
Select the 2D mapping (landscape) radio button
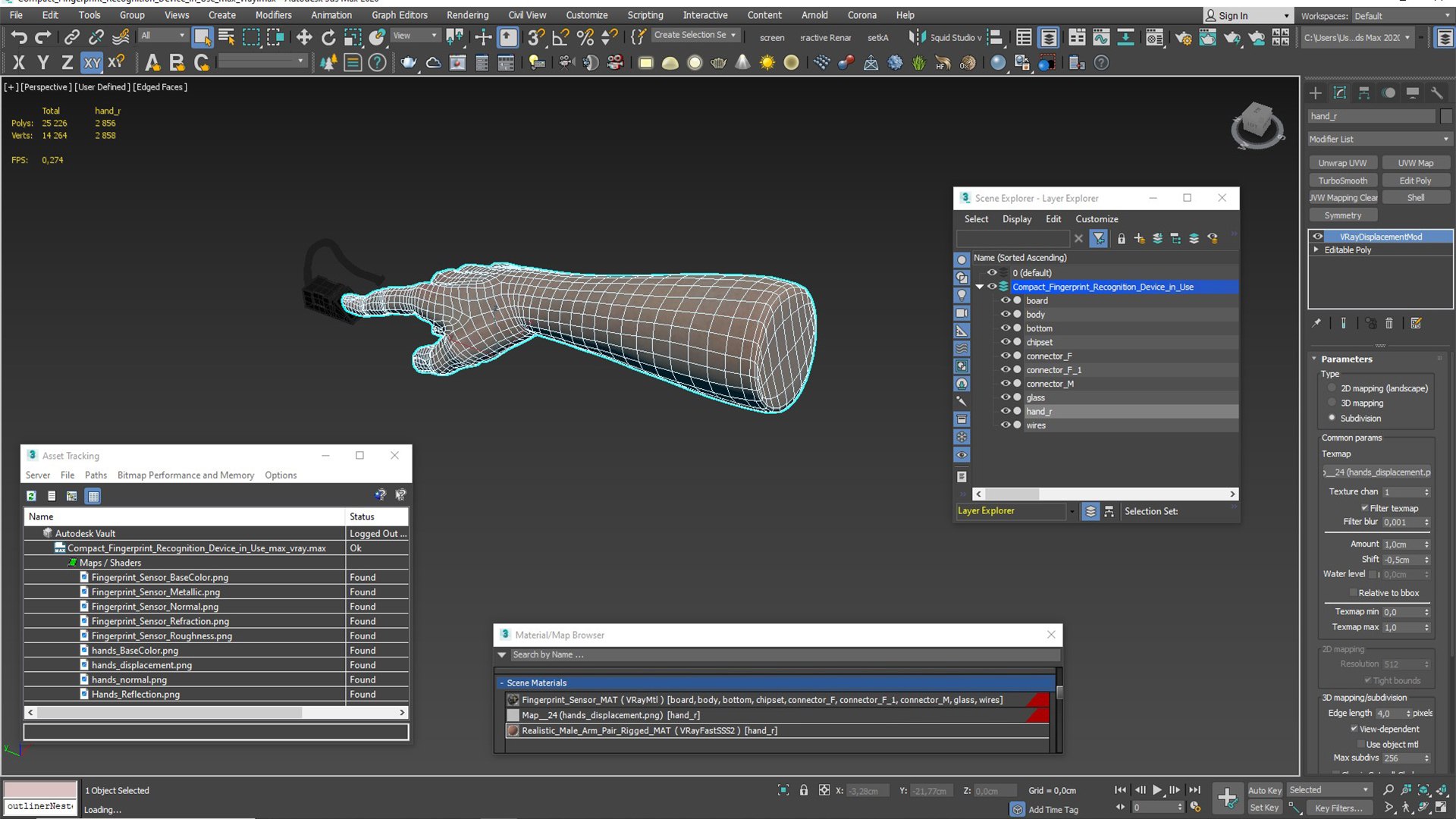click(1332, 388)
